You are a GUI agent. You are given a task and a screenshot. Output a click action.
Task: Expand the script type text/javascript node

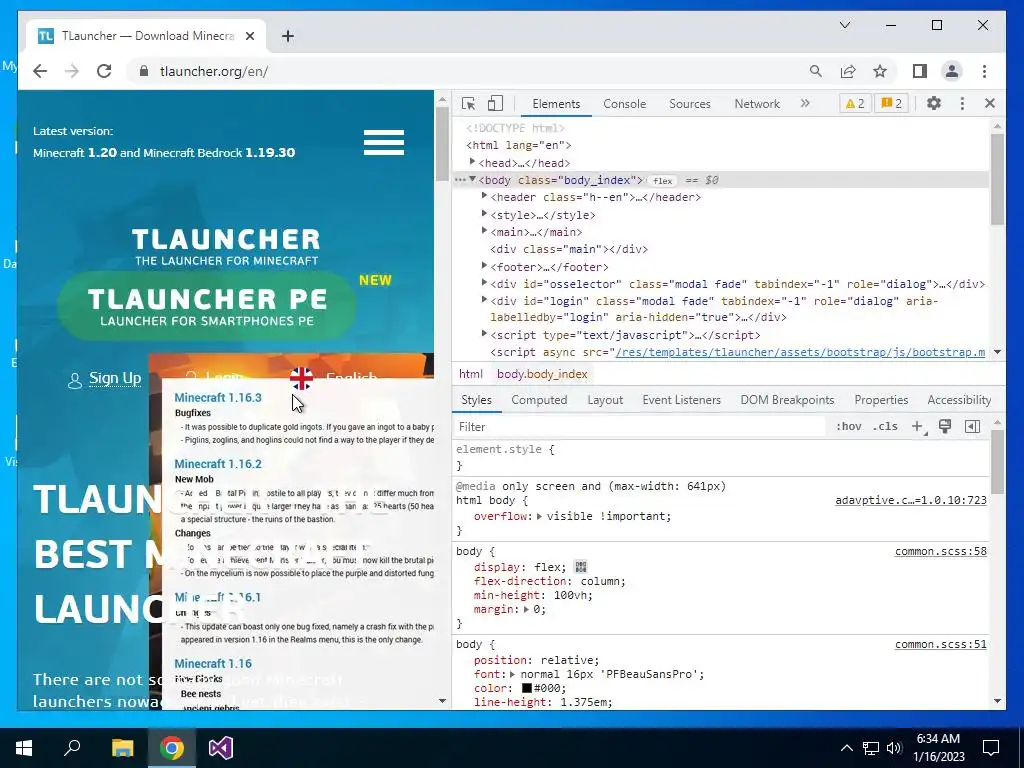pyautogui.click(x=484, y=334)
